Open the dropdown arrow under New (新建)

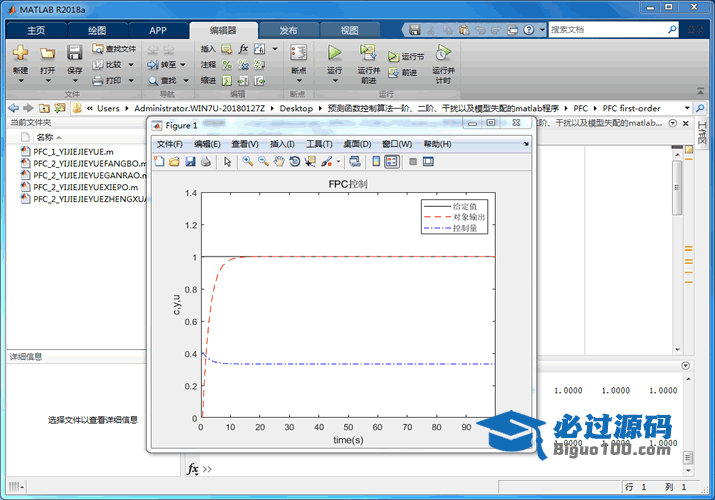tap(21, 81)
